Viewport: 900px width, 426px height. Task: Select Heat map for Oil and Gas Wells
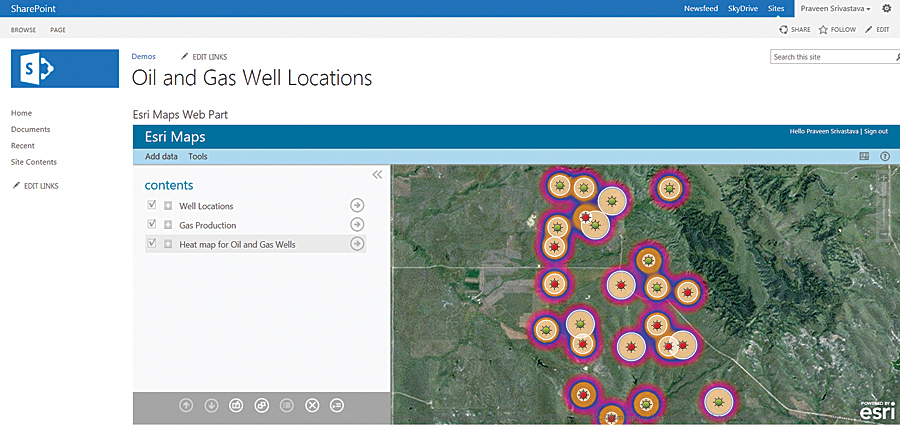(x=238, y=245)
